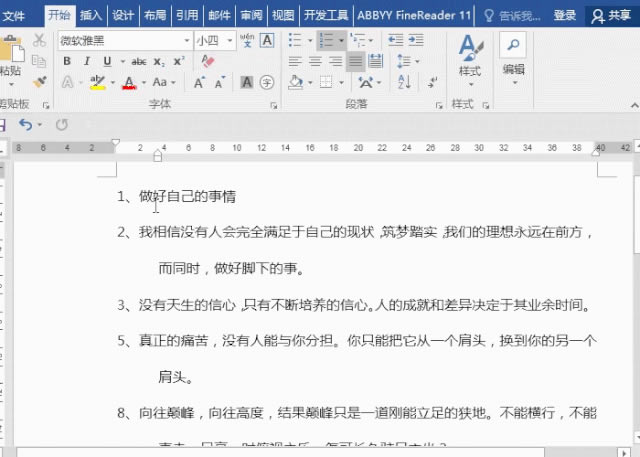Click the Numbering list icon
The width and height of the screenshot is (640, 457).
(327, 40)
